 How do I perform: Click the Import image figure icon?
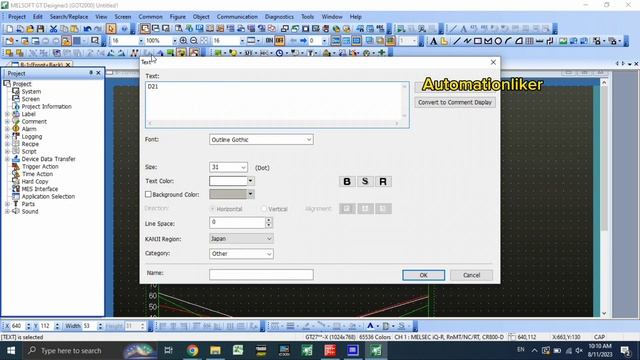(563, 41)
